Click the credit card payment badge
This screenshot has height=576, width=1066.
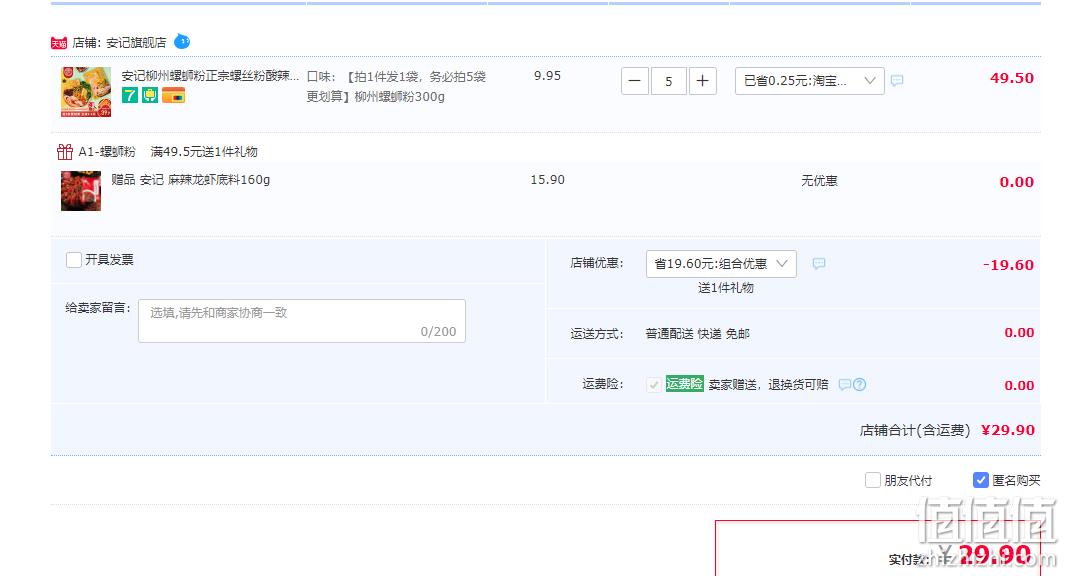(173, 96)
